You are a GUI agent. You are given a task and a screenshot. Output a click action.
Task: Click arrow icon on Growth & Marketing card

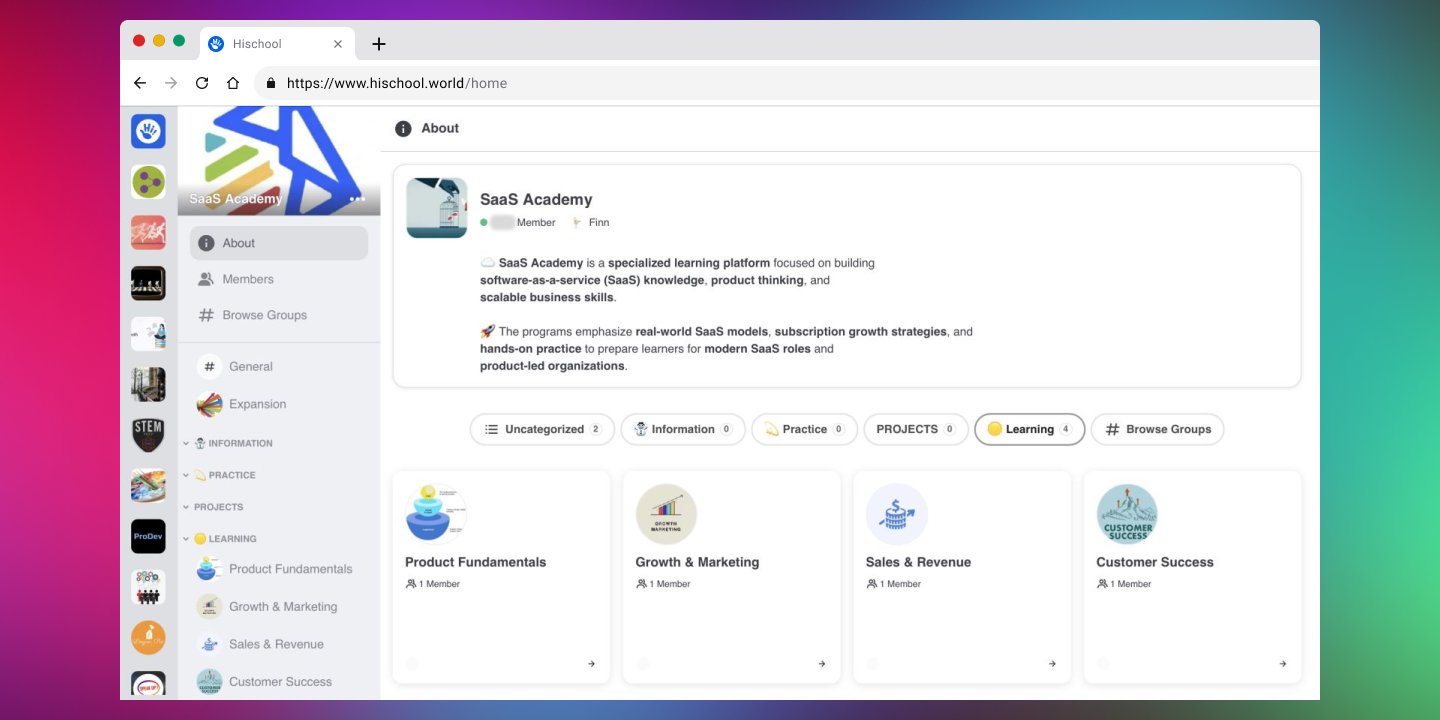[822, 664]
